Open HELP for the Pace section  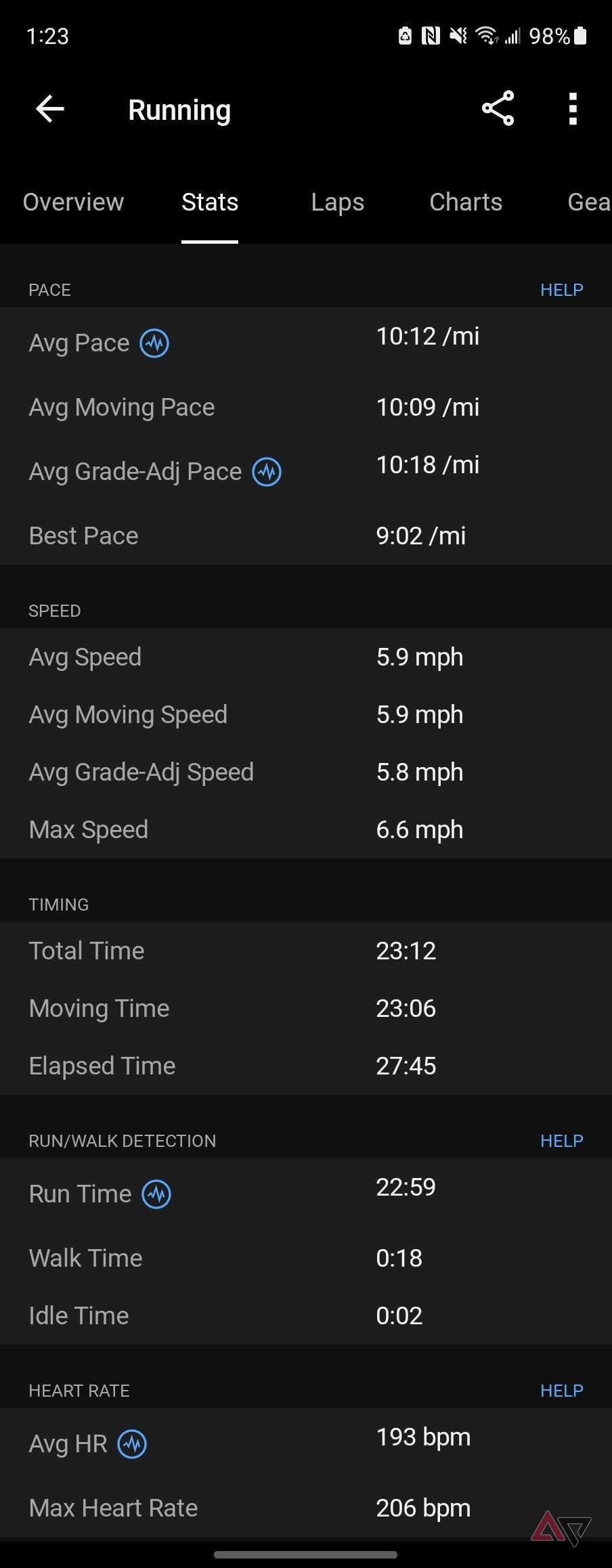561,290
